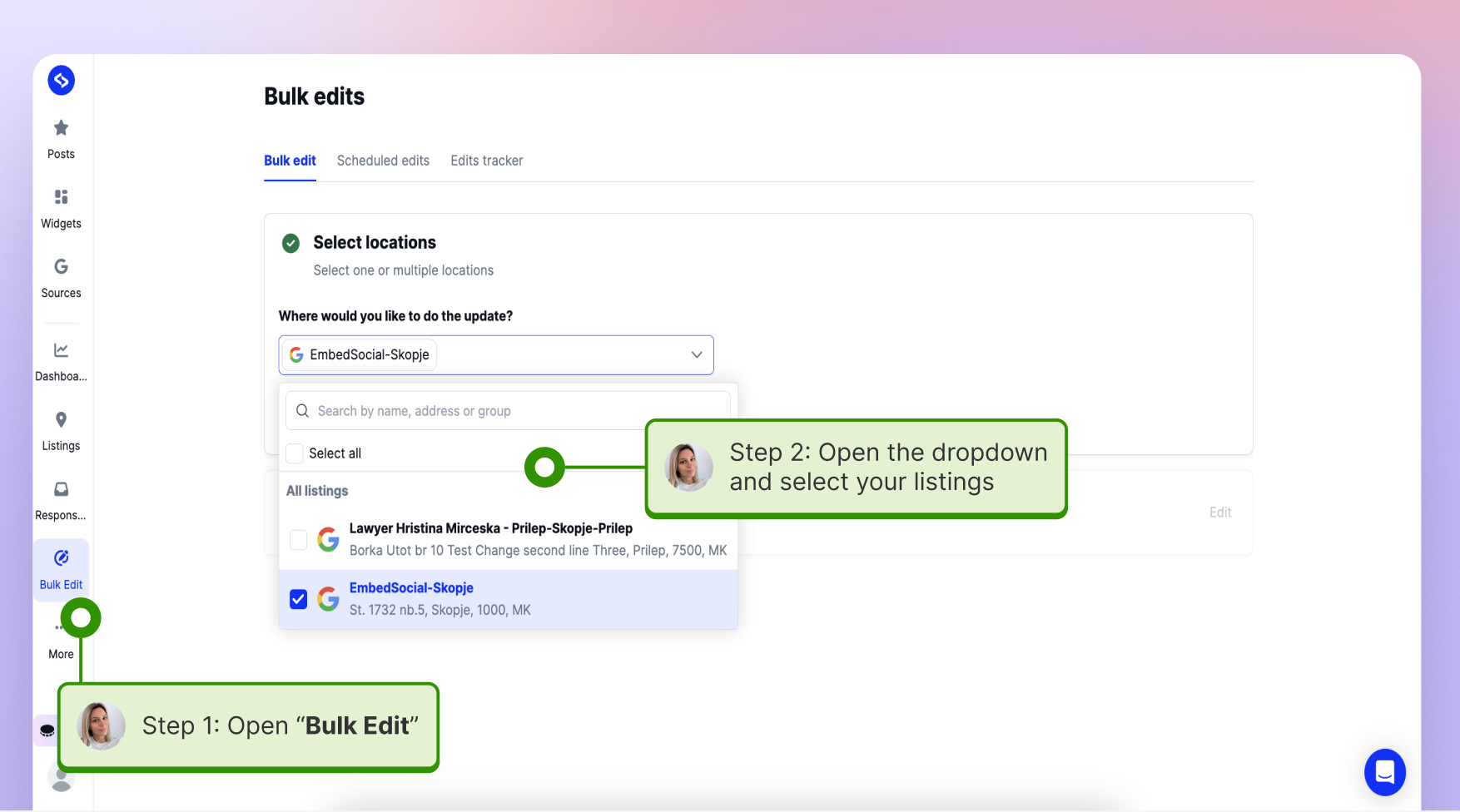This screenshot has height=812, width=1460.
Task: Check the Lawyer Hristina Mirceska listing
Action: (x=298, y=540)
